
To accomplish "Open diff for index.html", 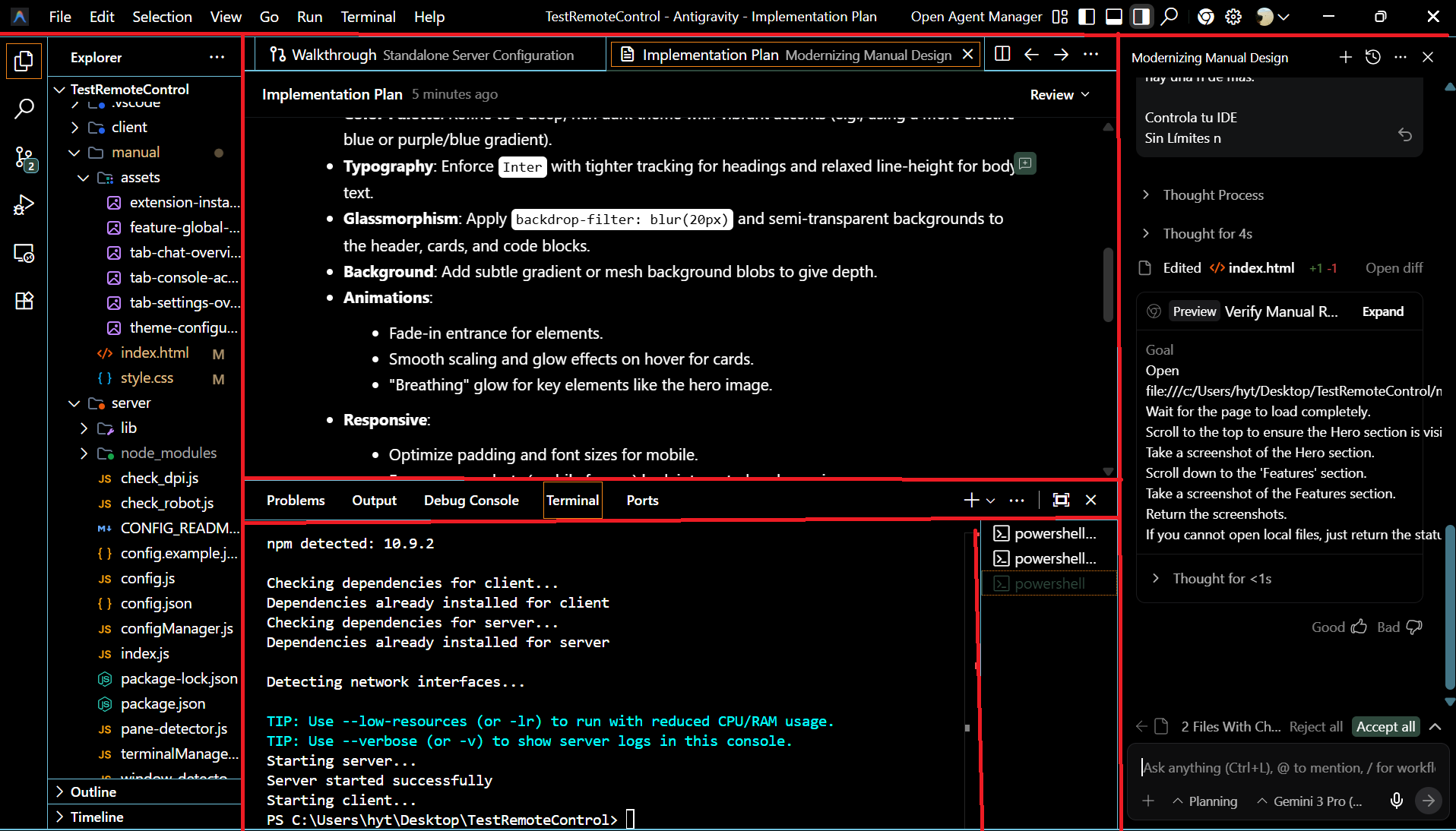I will (1394, 268).
